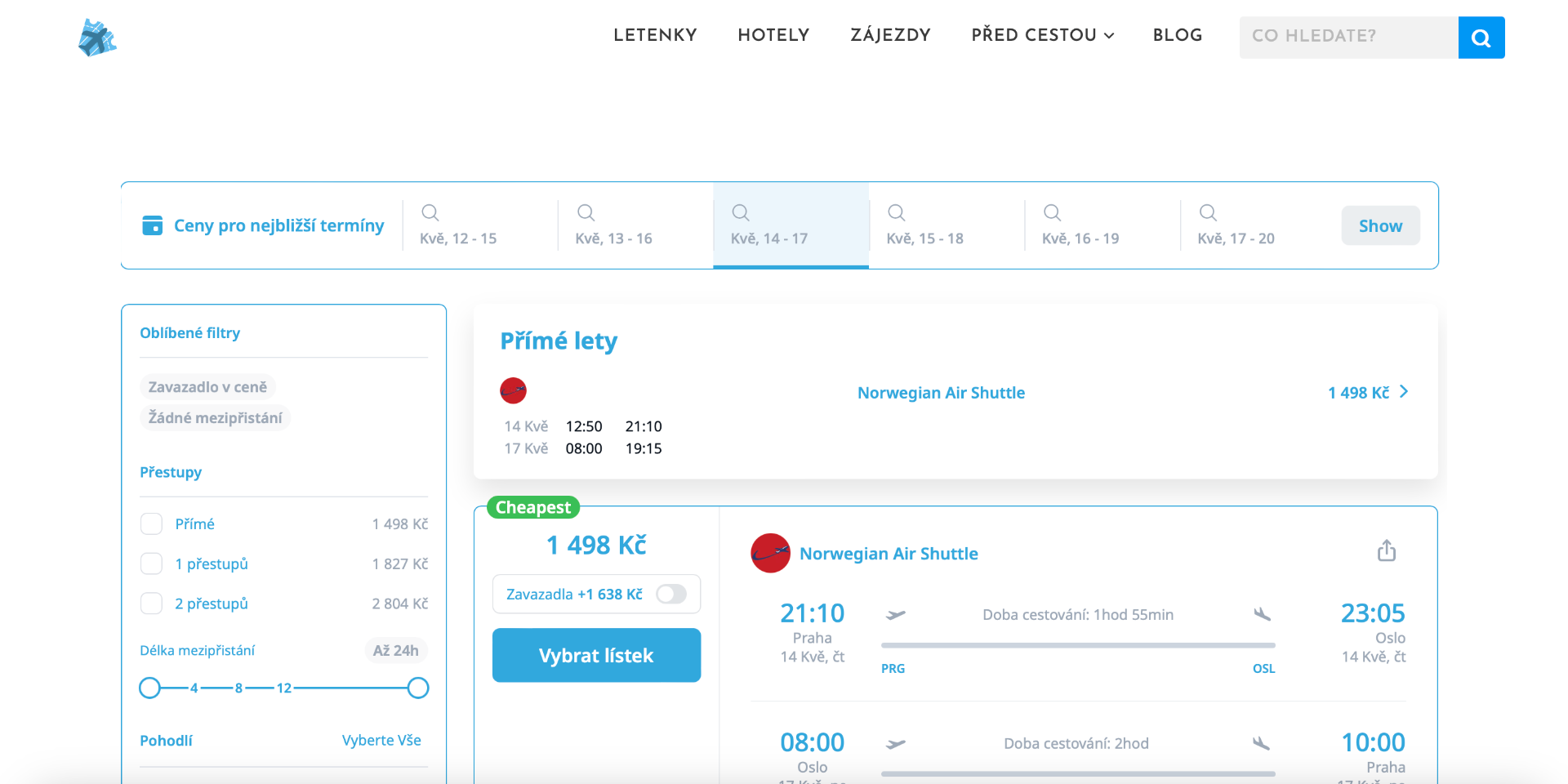
Task: Click right handle of layover length slider
Action: pyautogui.click(x=418, y=688)
